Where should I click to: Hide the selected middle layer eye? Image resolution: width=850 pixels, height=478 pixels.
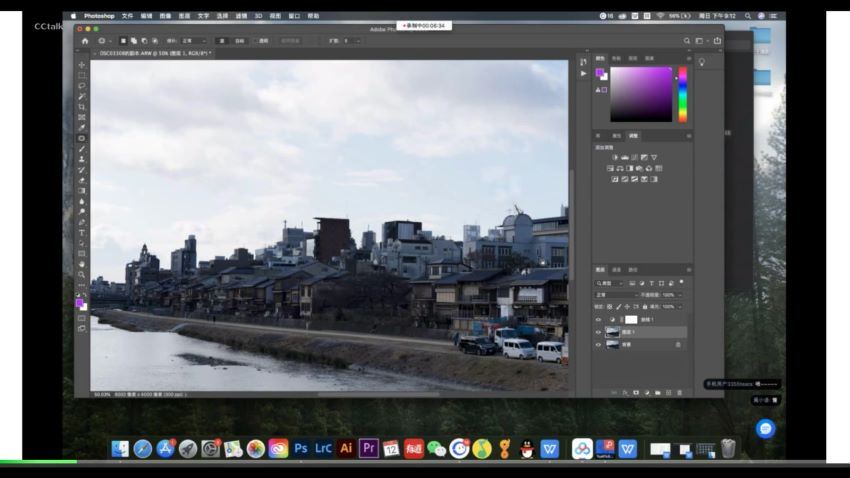tap(598, 332)
